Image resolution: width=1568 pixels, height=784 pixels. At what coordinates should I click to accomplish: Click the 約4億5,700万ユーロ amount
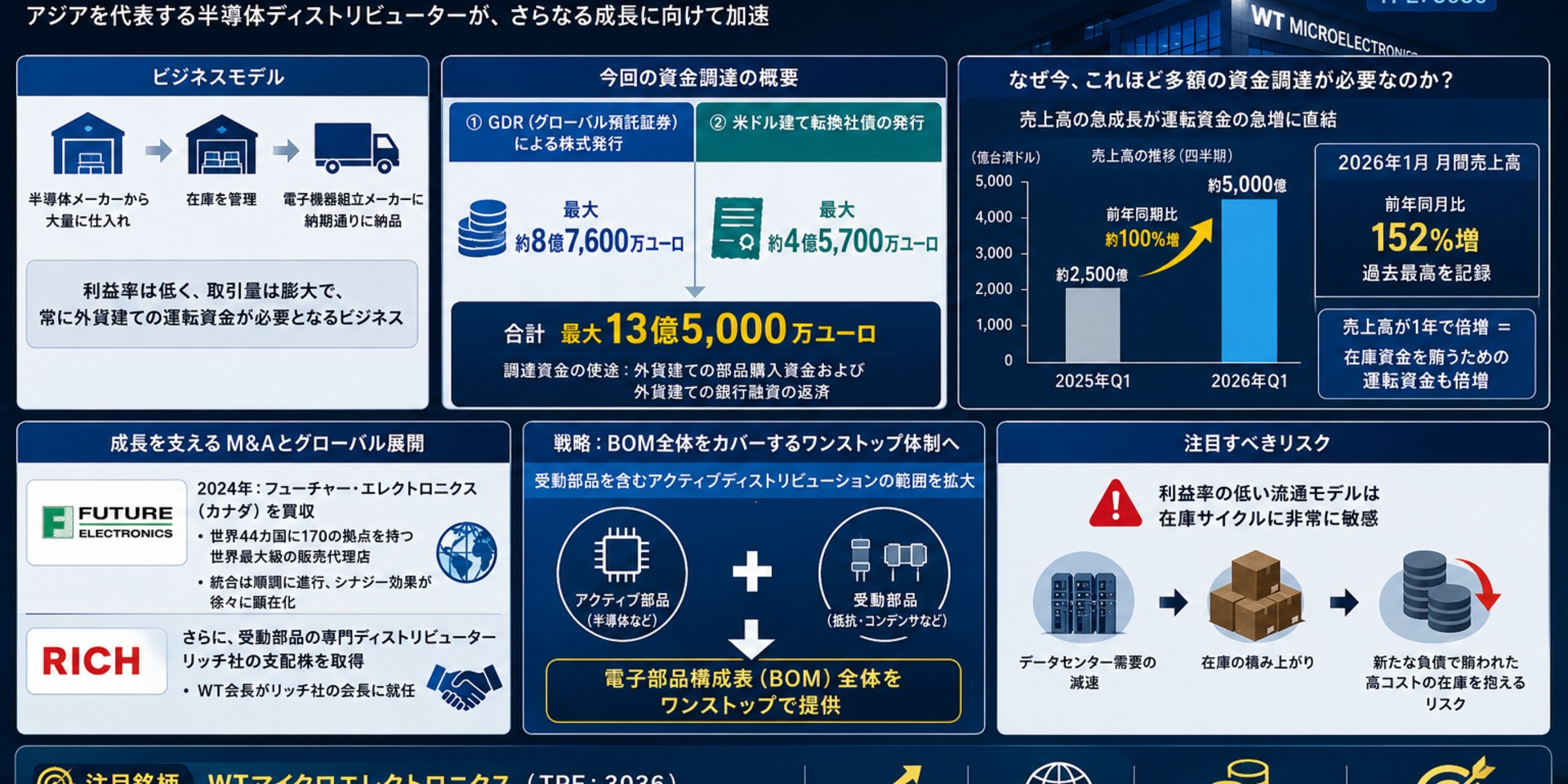[853, 242]
